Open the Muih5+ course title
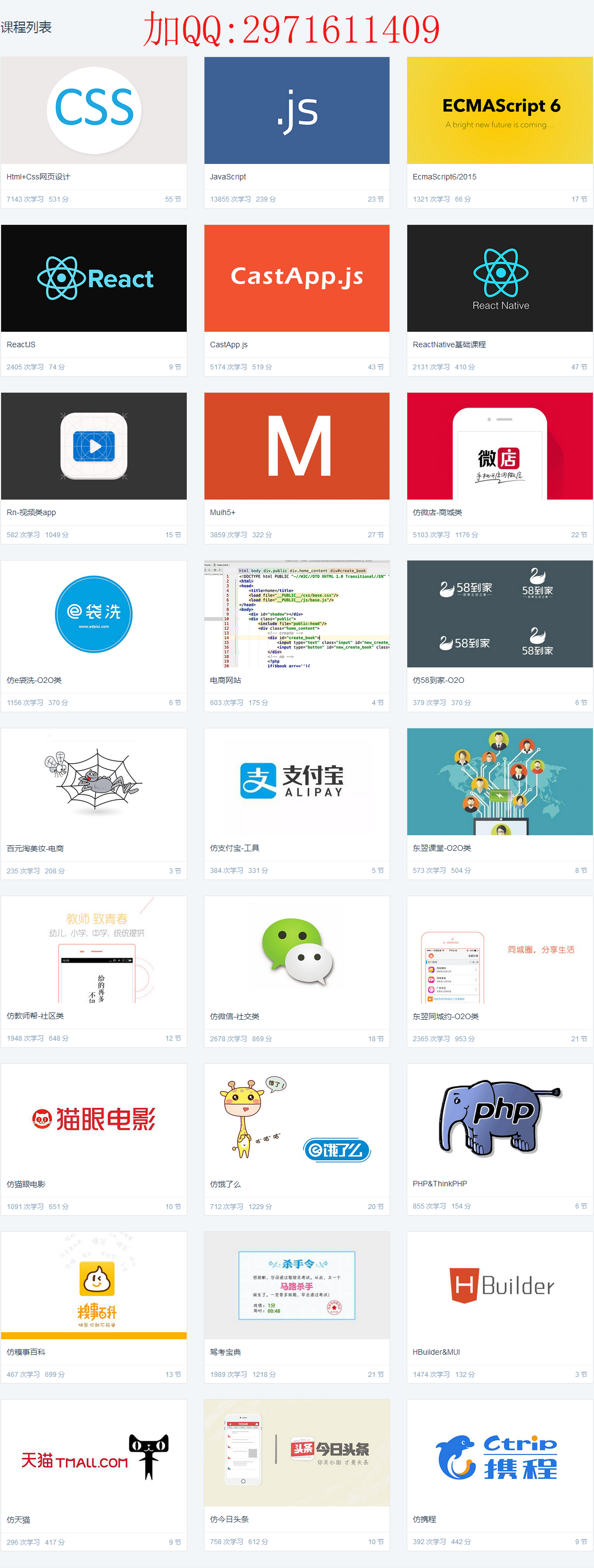594x1568 pixels. pos(222,512)
